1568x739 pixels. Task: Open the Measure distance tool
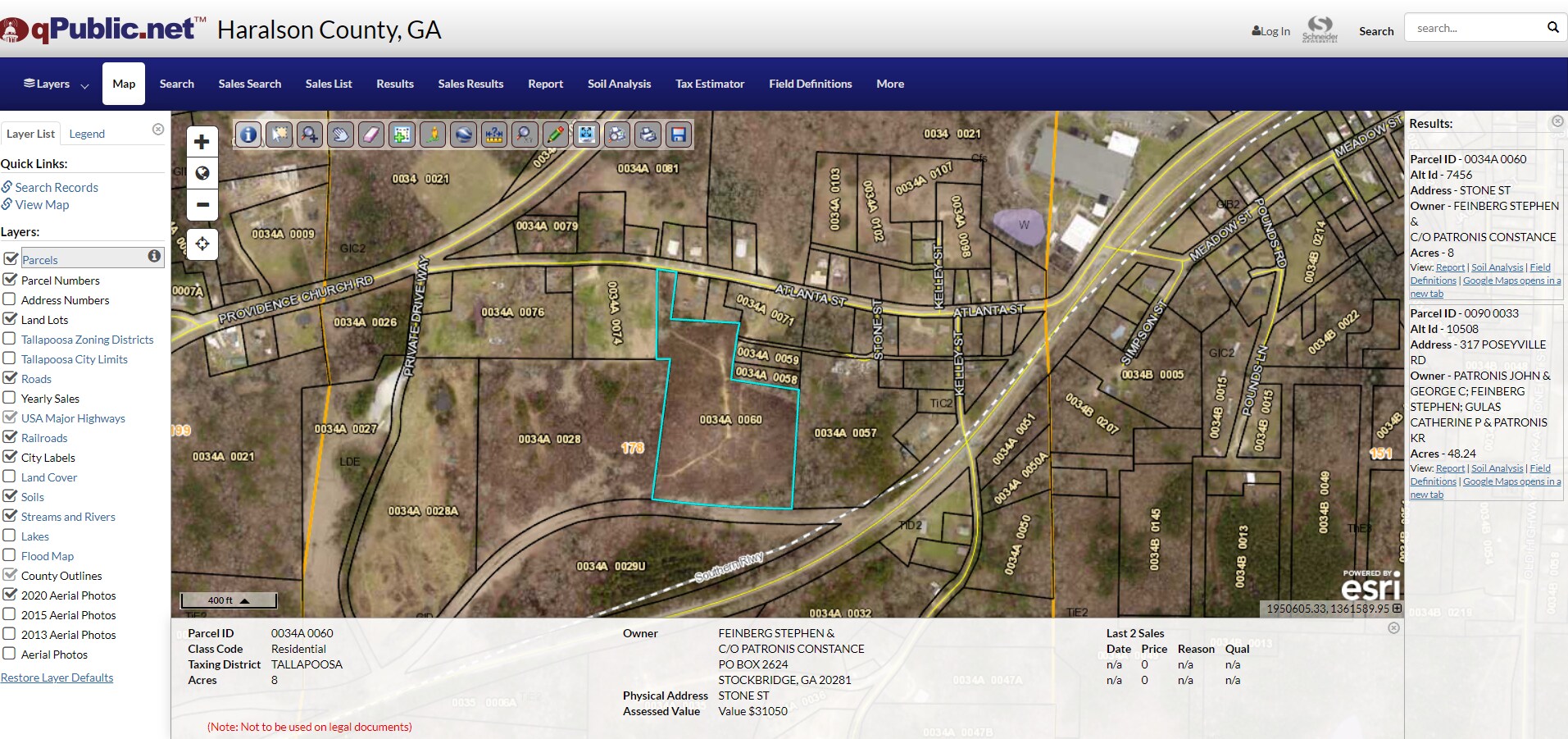(494, 135)
